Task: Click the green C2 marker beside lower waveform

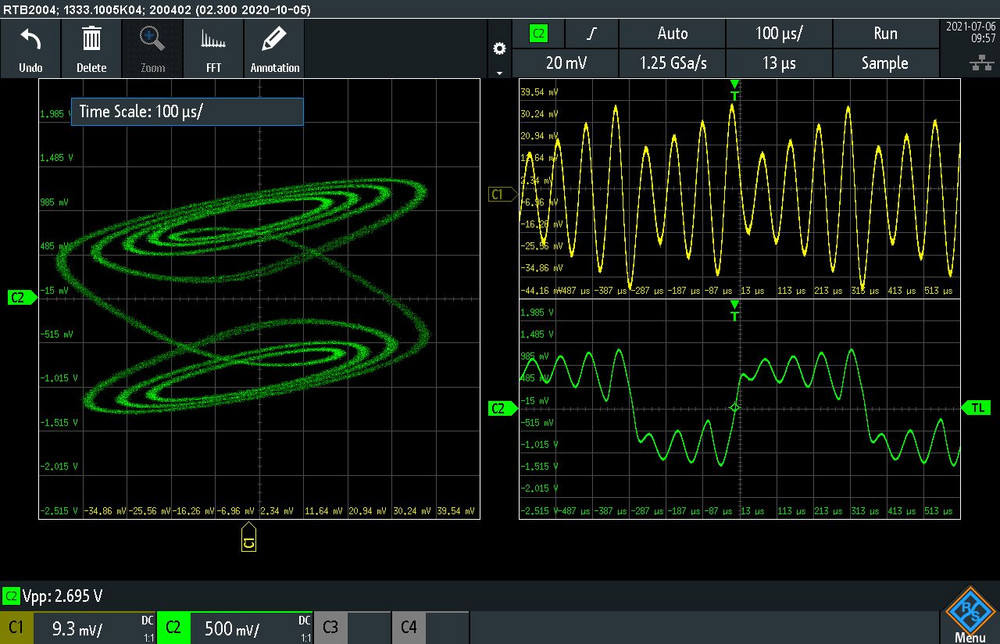Action: pos(502,408)
